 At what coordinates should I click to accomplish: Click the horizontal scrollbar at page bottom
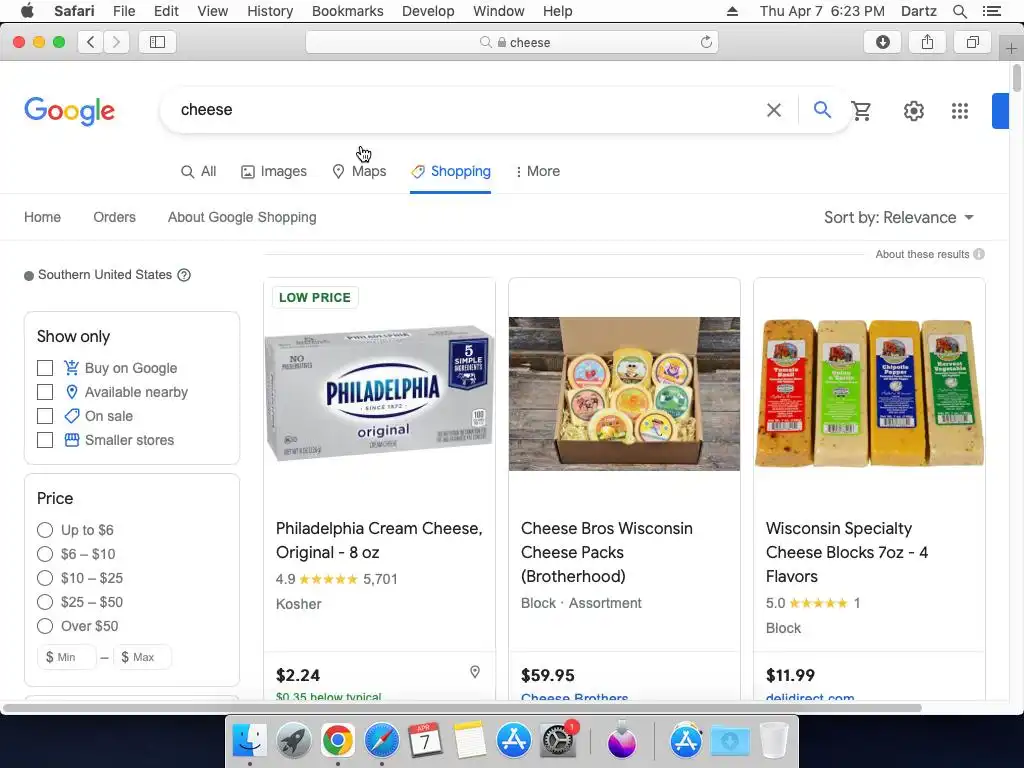(x=462, y=708)
